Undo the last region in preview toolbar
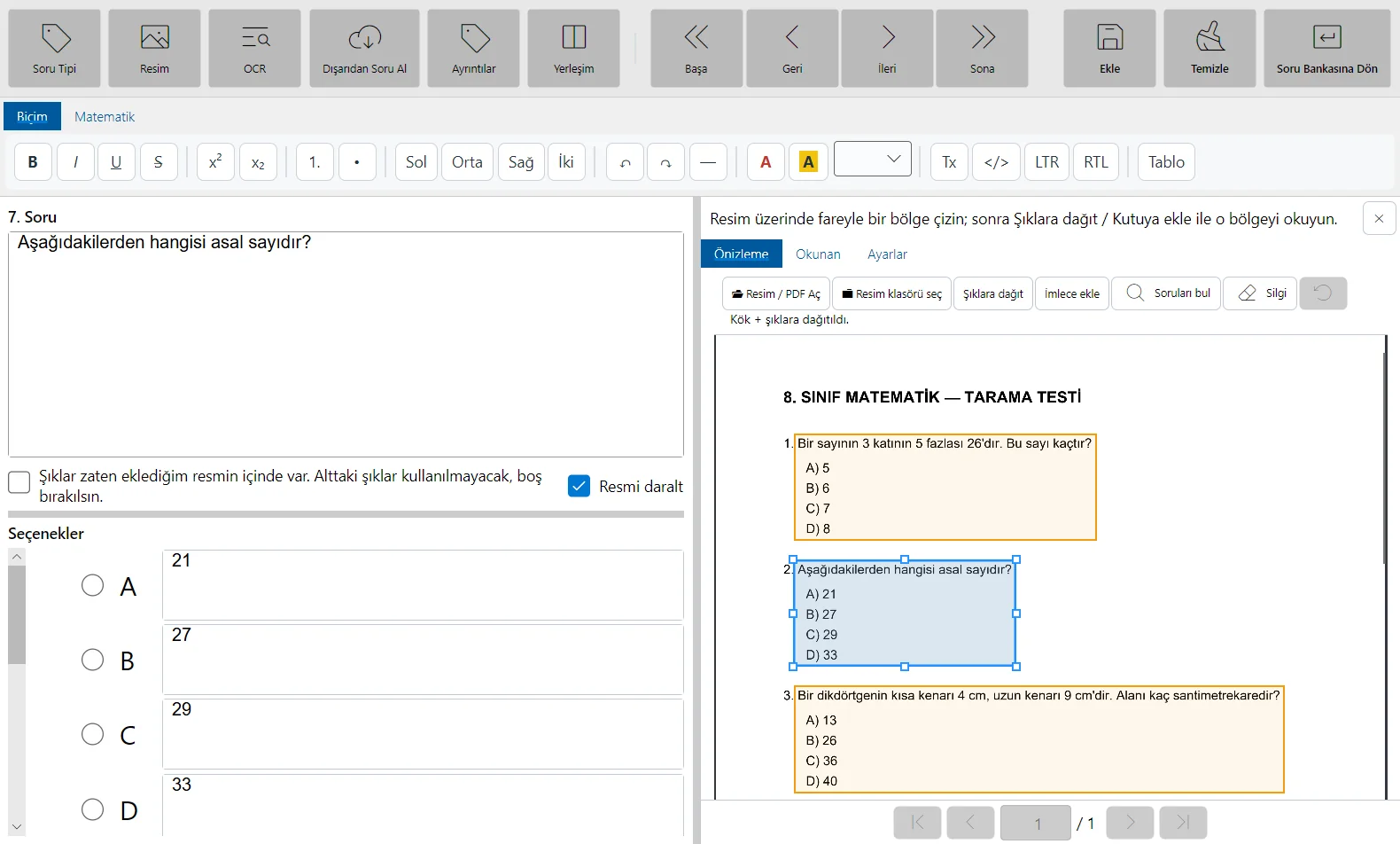Image resolution: width=1400 pixels, height=844 pixels. [1323, 293]
